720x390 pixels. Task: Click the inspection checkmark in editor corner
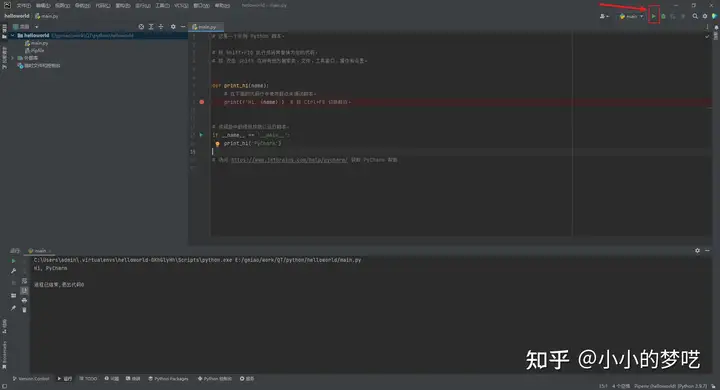click(x=707, y=37)
